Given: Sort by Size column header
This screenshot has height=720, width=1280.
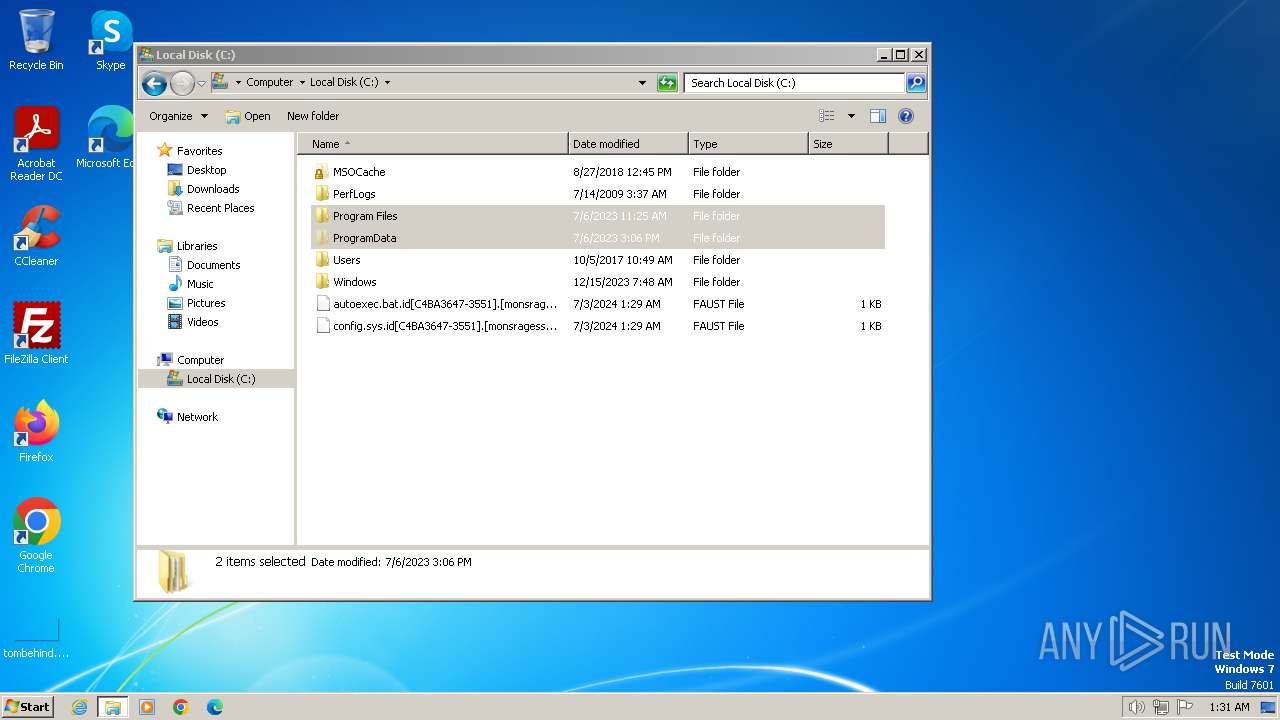Looking at the screenshot, I should coord(848,144).
